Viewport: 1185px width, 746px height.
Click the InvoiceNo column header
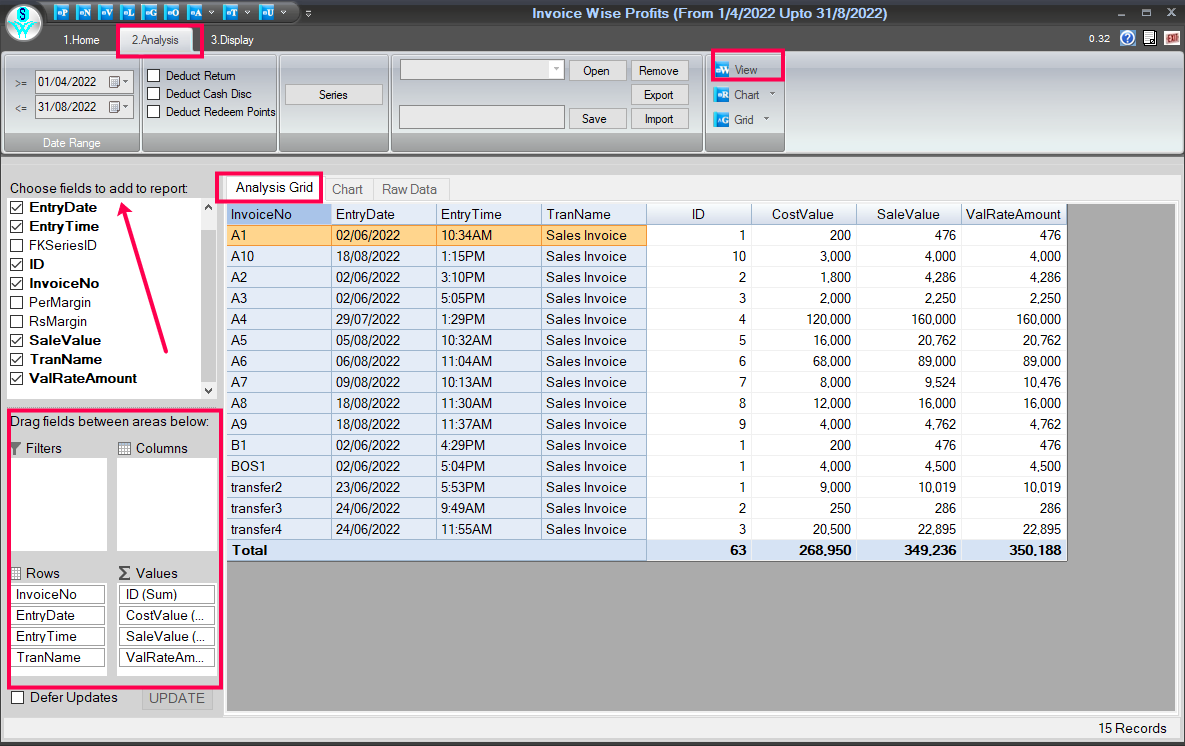[279, 215]
